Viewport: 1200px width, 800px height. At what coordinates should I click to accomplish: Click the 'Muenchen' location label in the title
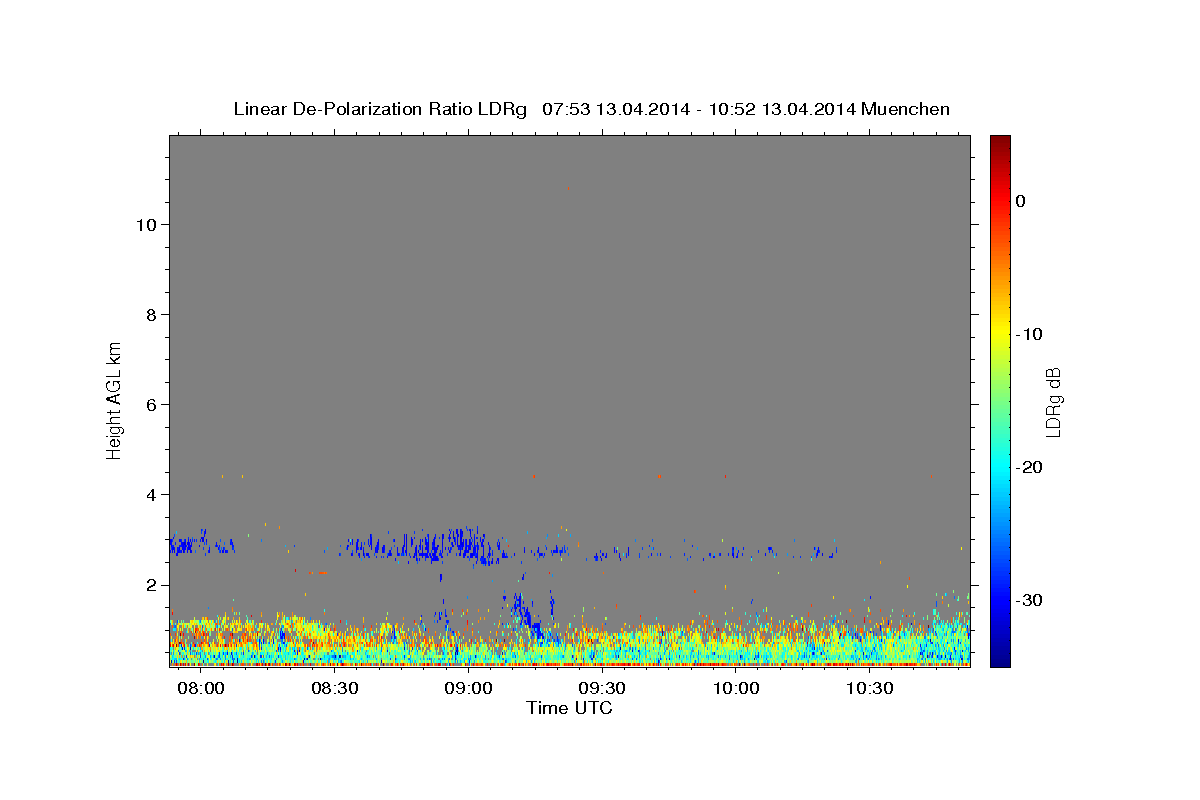click(906, 109)
